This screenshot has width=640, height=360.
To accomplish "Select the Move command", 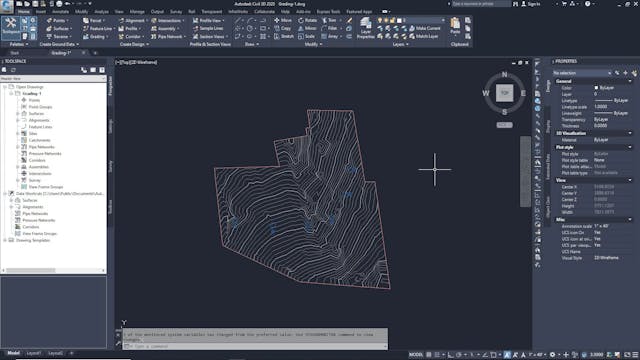I will coord(283,20).
